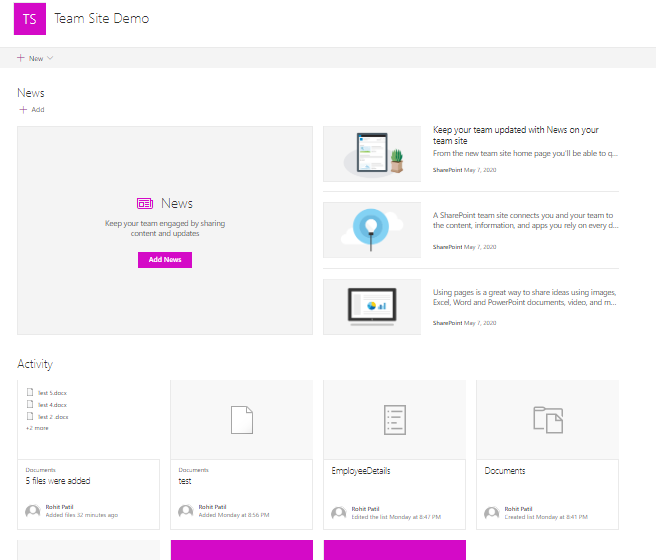Click 'Added files 32 minutes ago' text

click(82, 515)
